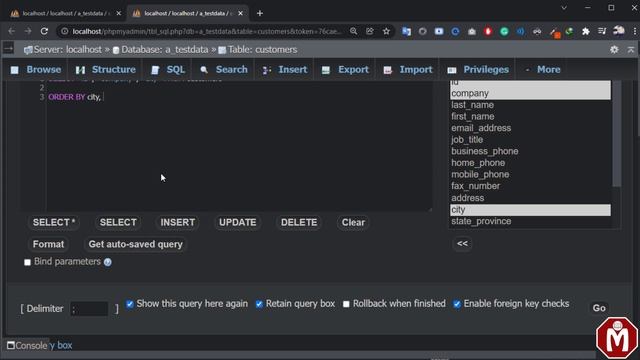Format the SQL query
640x360 pixels.
(x=48, y=244)
